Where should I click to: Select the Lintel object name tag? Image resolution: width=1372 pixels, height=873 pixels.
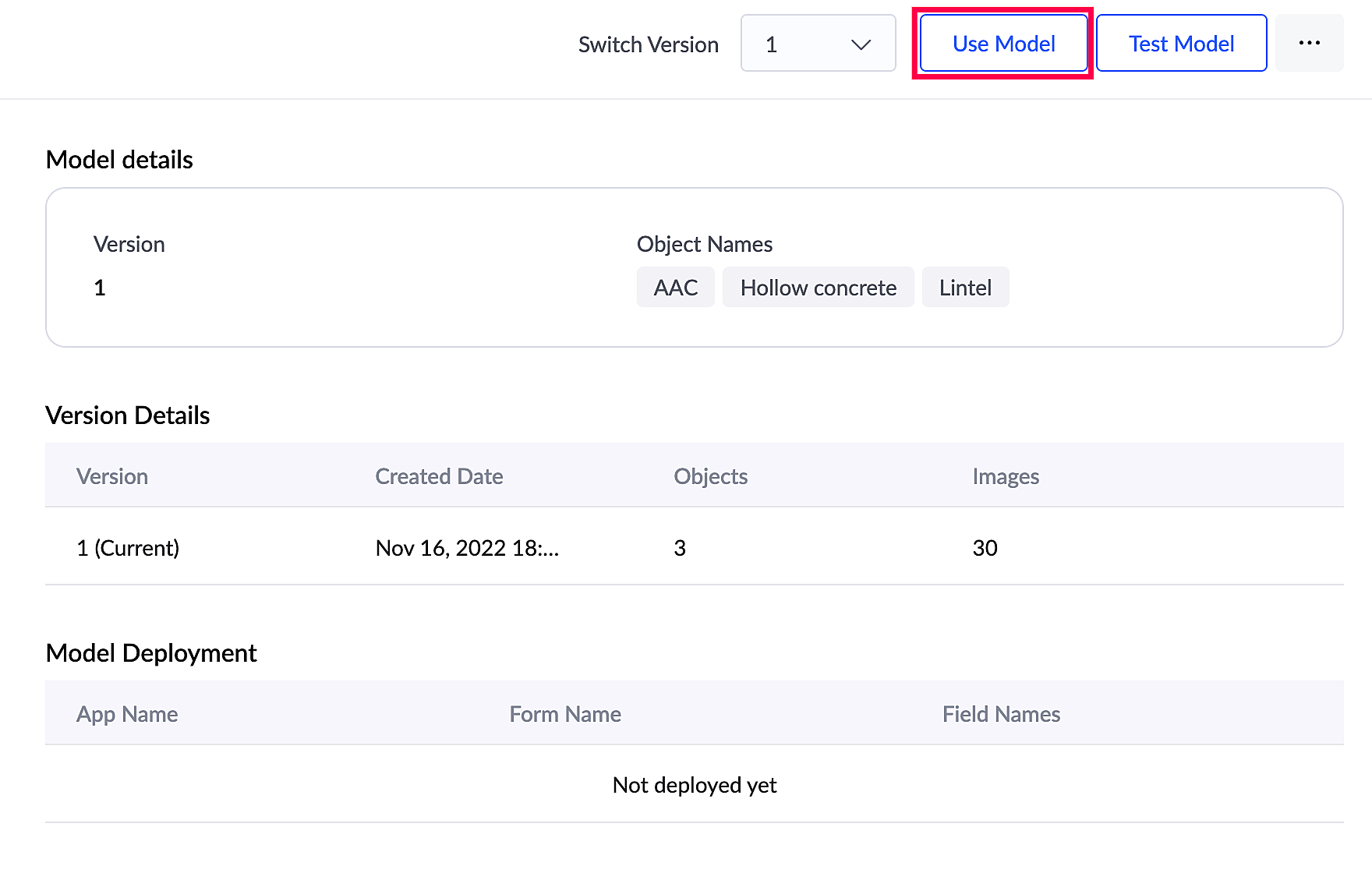click(x=965, y=288)
